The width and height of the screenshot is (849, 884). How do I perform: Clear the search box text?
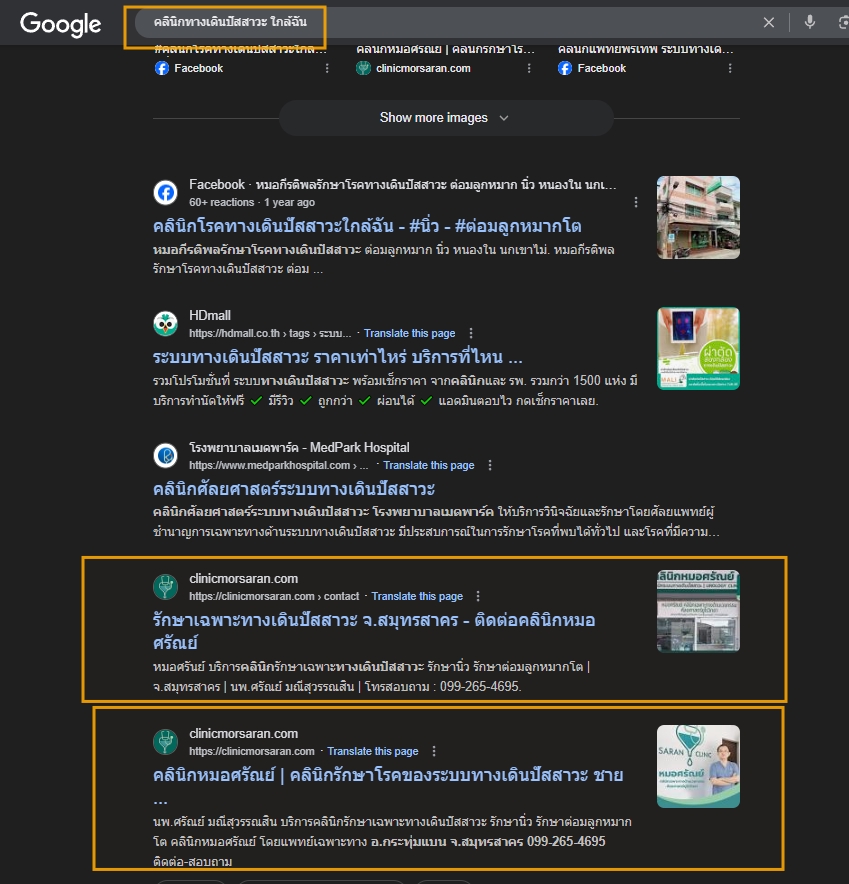point(769,23)
